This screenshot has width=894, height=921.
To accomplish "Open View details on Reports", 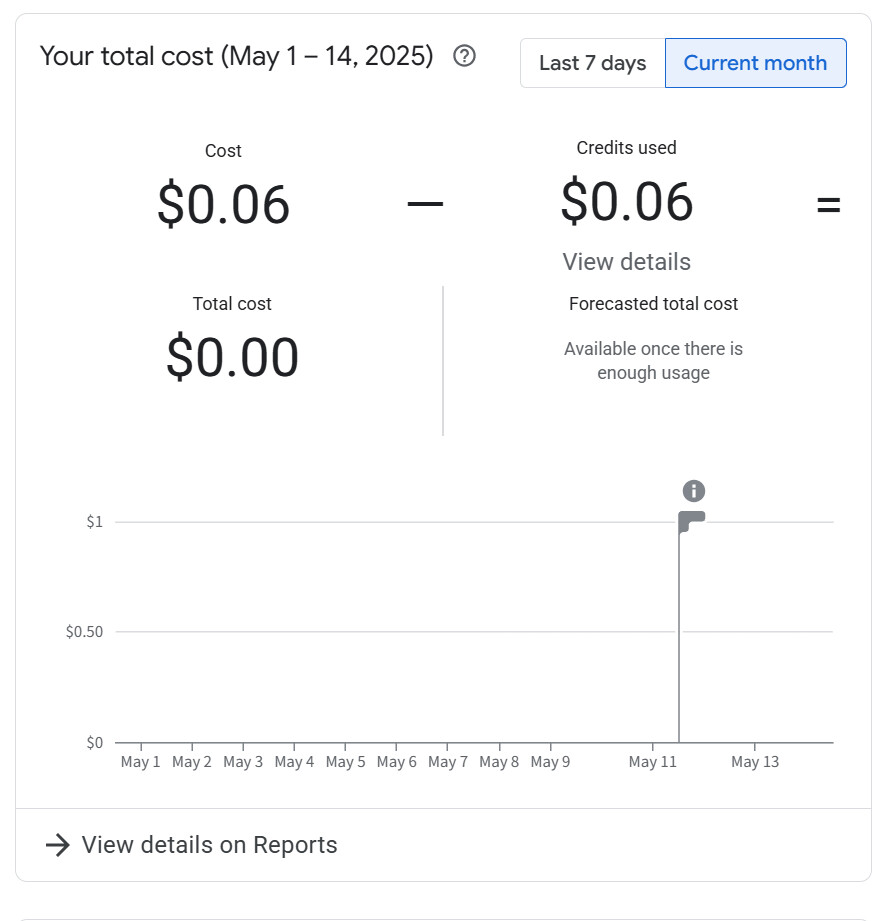I will point(209,845).
